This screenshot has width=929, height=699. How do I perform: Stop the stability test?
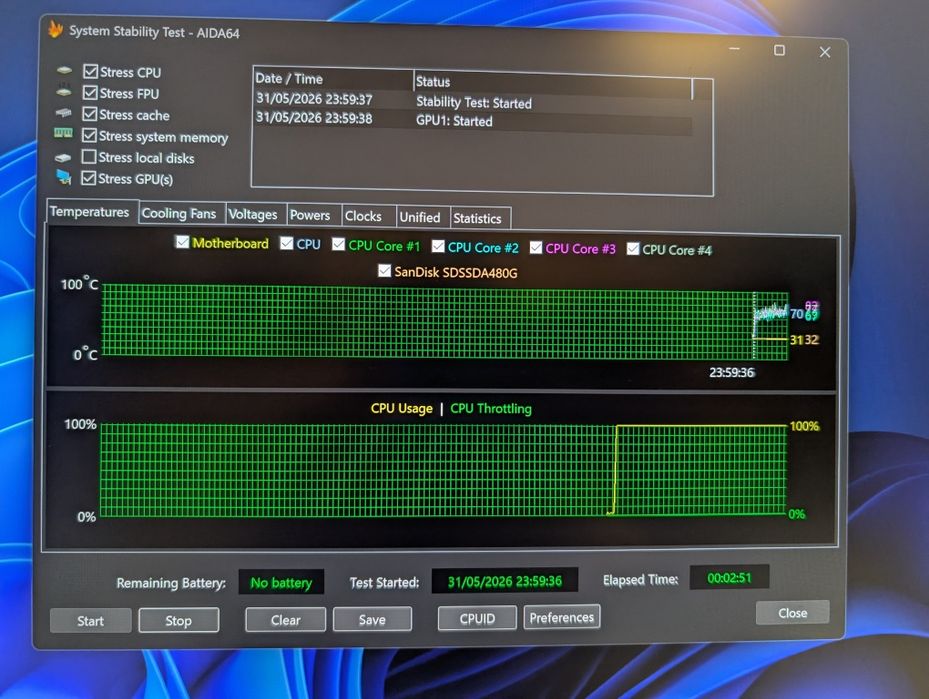[x=178, y=620]
